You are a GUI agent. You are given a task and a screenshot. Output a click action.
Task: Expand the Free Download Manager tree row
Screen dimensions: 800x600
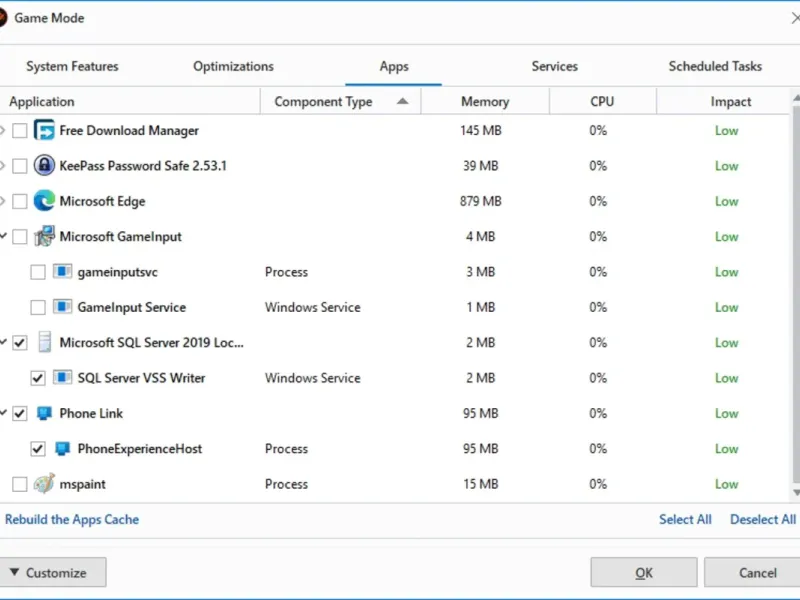coord(3,131)
